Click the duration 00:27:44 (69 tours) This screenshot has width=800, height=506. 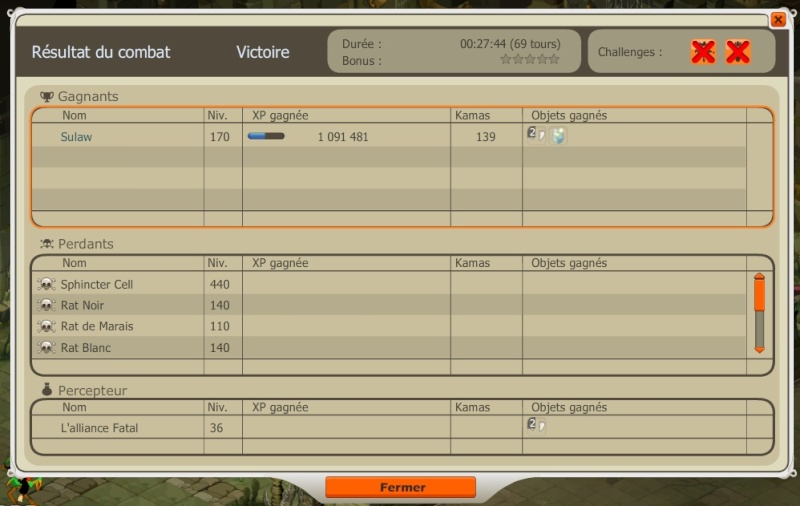(x=510, y=44)
